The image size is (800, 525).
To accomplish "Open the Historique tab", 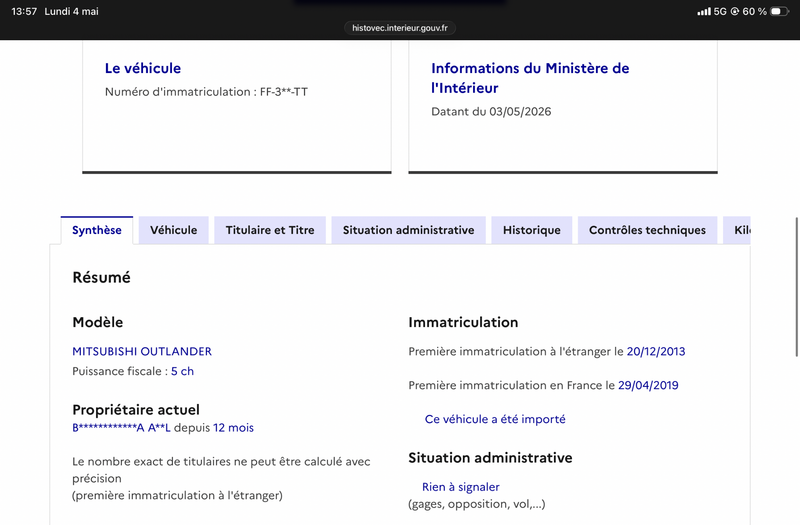I will tap(532, 230).
